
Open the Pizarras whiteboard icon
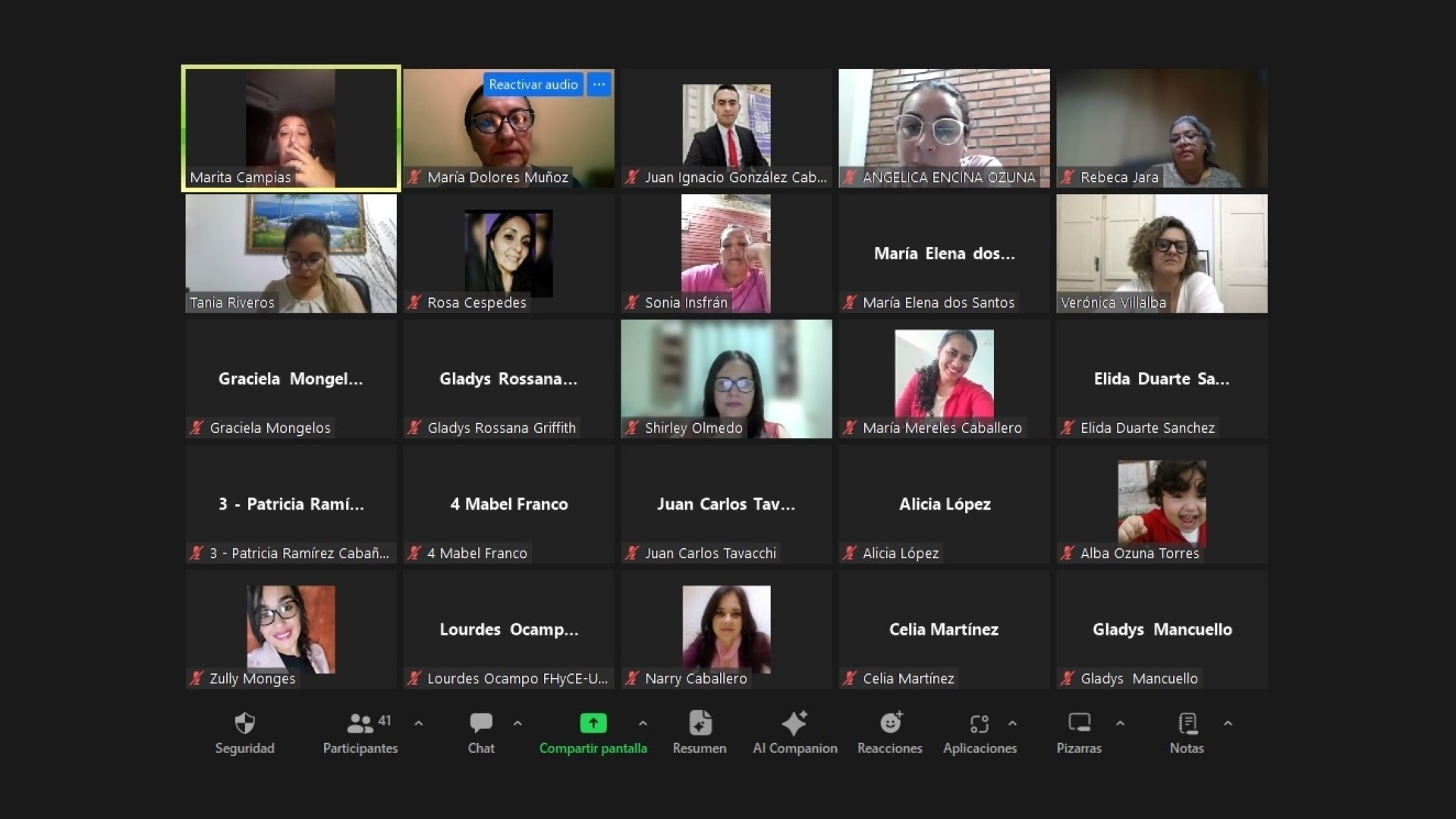coord(1079,723)
